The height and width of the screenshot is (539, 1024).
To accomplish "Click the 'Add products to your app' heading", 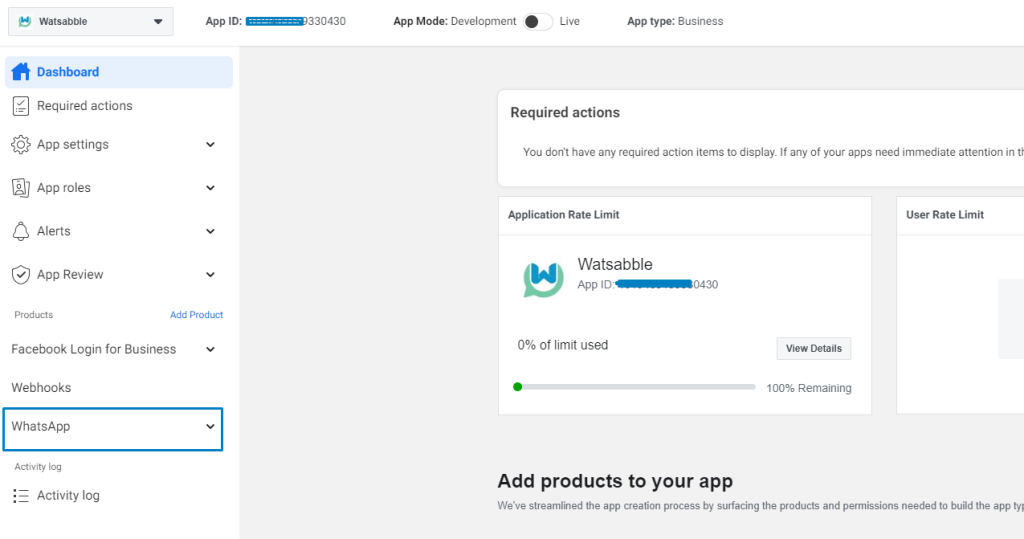I will point(615,481).
